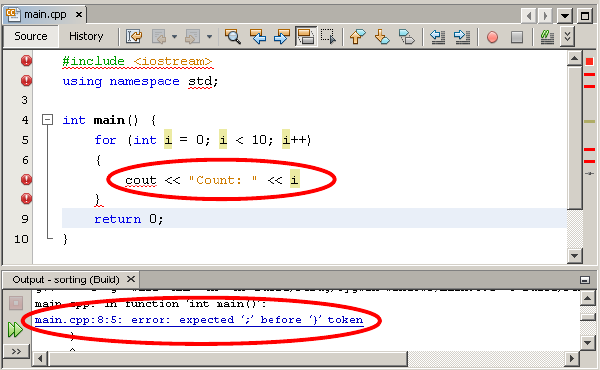The image size is (600, 370).
Task: Click the Start Macro Recording red circle
Action: coord(492,37)
